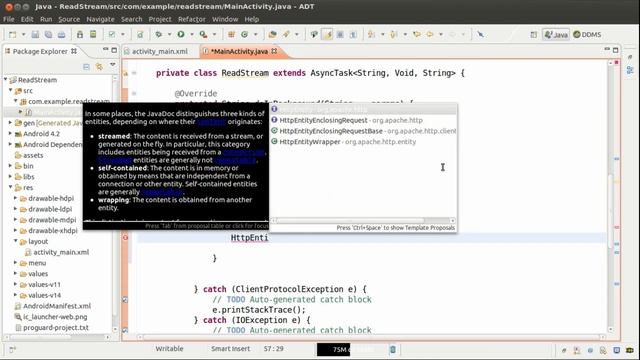The width and height of the screenshot is (640, 360).
Task: Open the Navigate menu
Action: 100,19
